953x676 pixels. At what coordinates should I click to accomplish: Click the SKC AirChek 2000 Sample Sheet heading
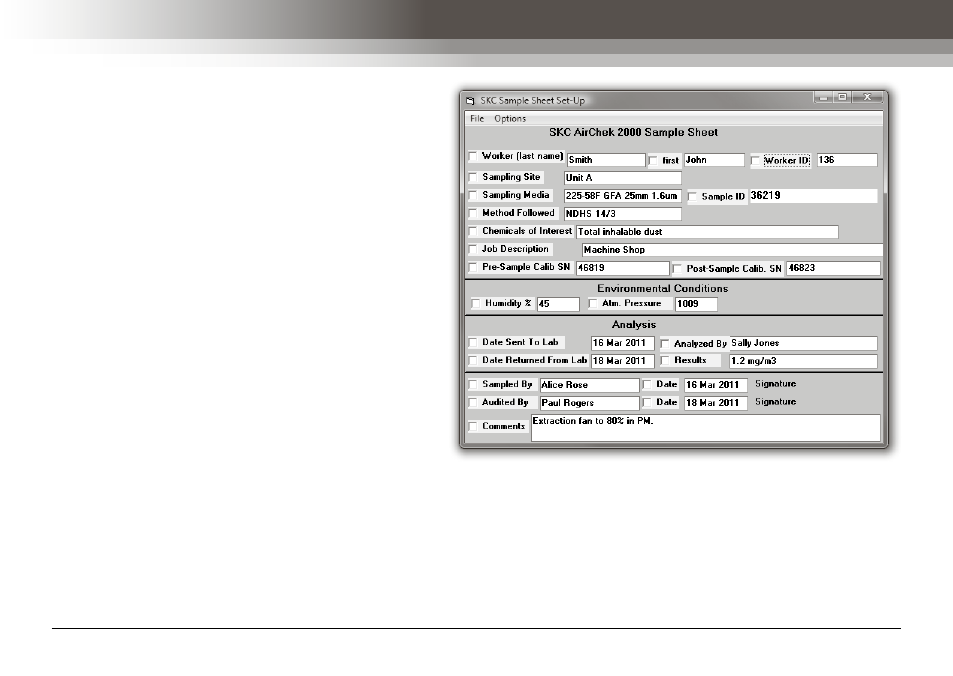tap(633, 133)
